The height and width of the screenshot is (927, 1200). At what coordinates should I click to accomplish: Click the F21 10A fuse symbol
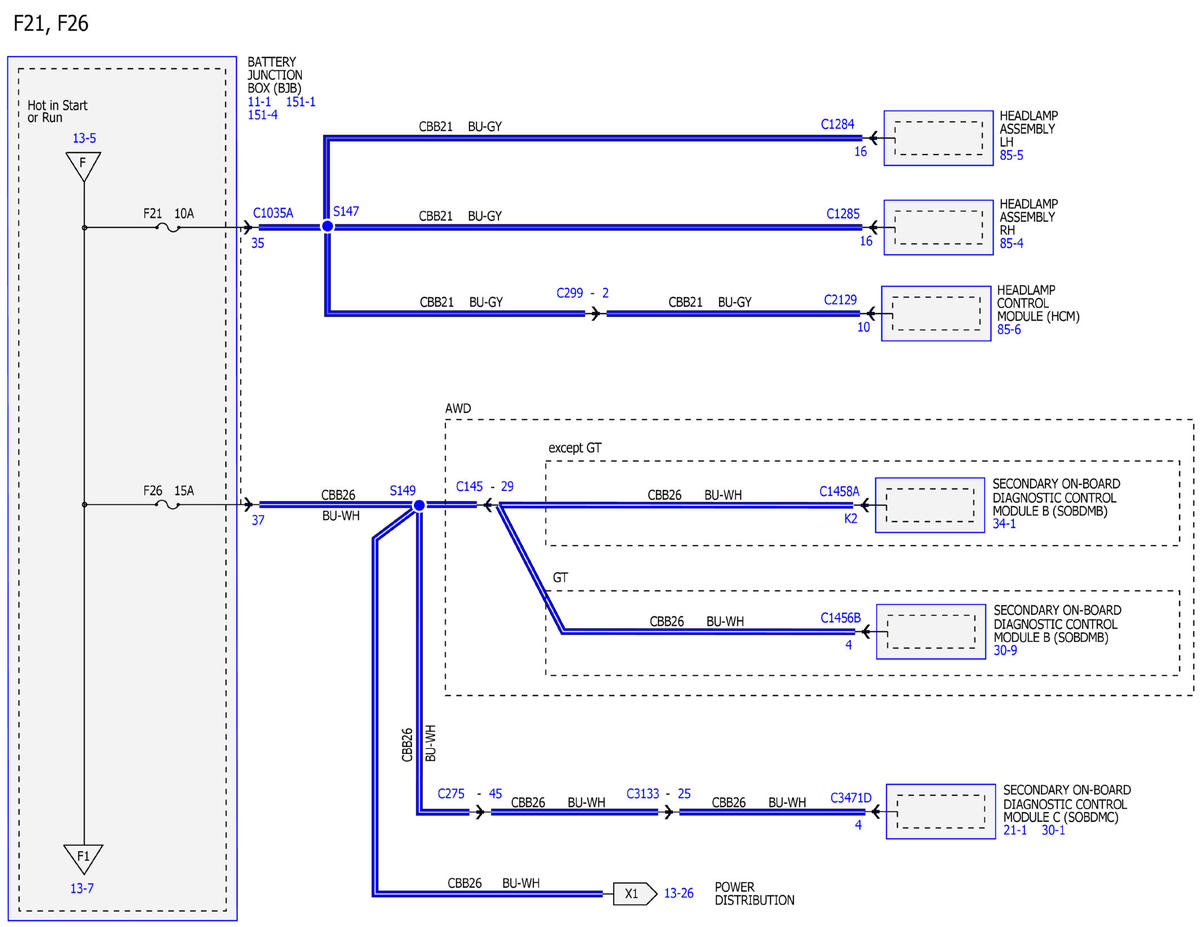coord(169,228)
